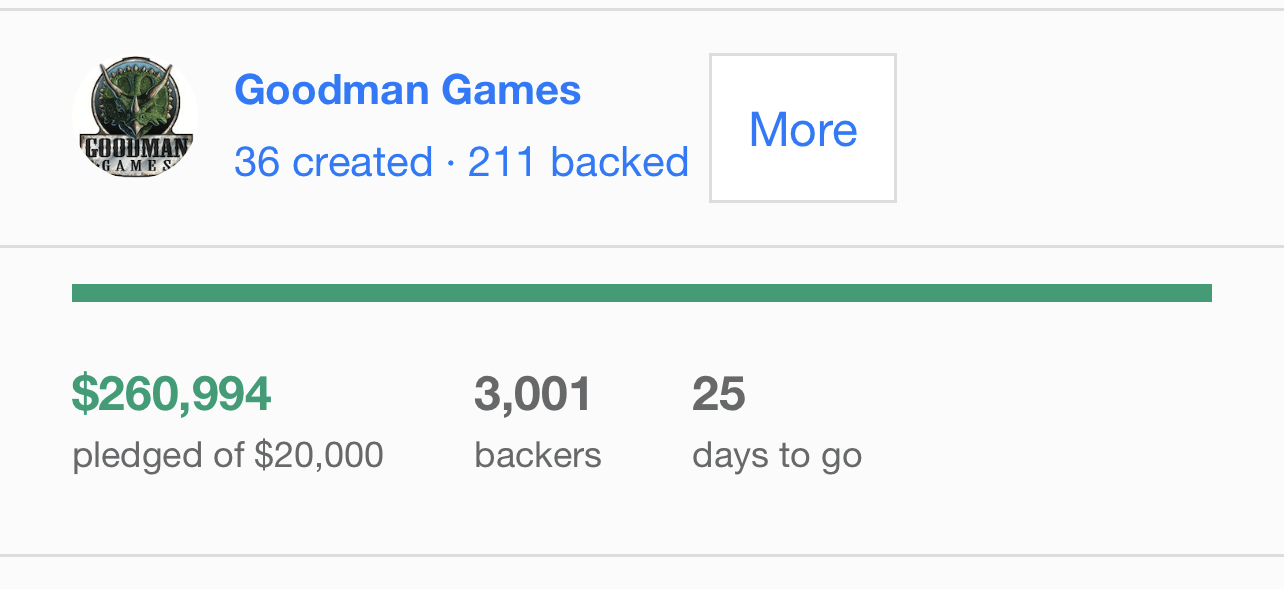The image size is (1284, 589).
Task: Click the 'backers' label under 3,001
Action: pos(538,456)
